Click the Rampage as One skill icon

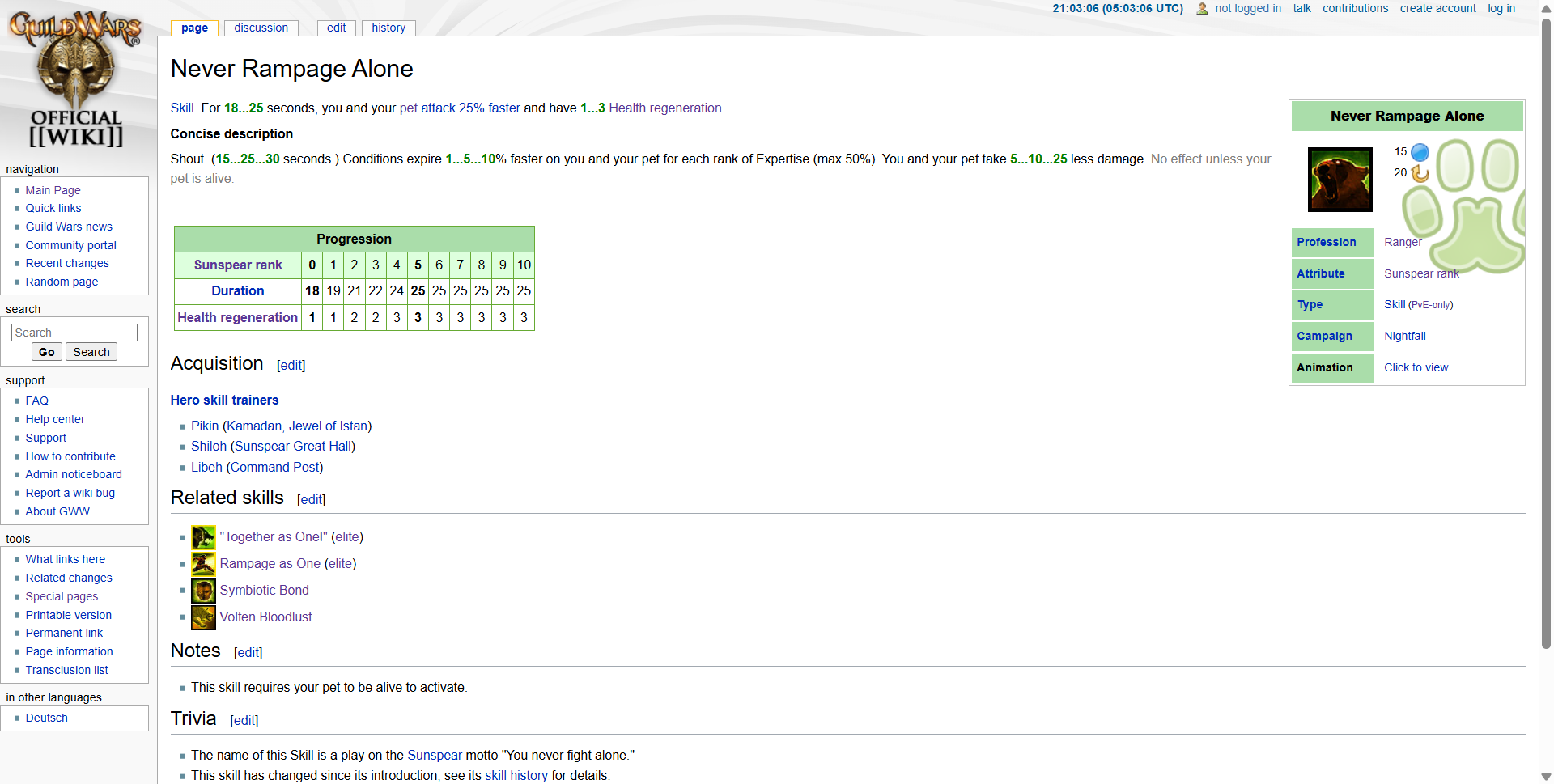[203, 564]
